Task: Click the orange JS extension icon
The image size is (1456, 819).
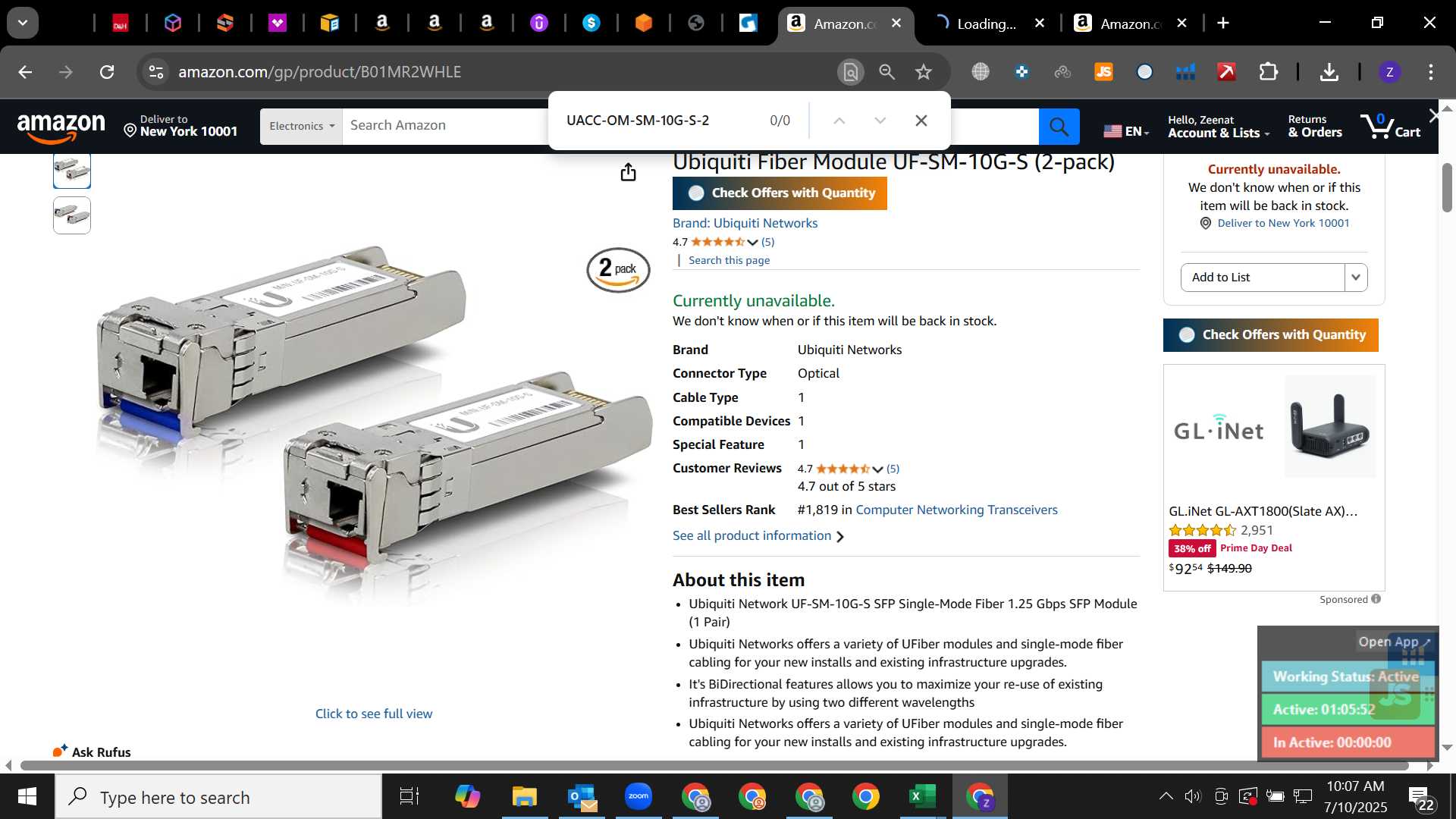Action: pos(1103,72)
